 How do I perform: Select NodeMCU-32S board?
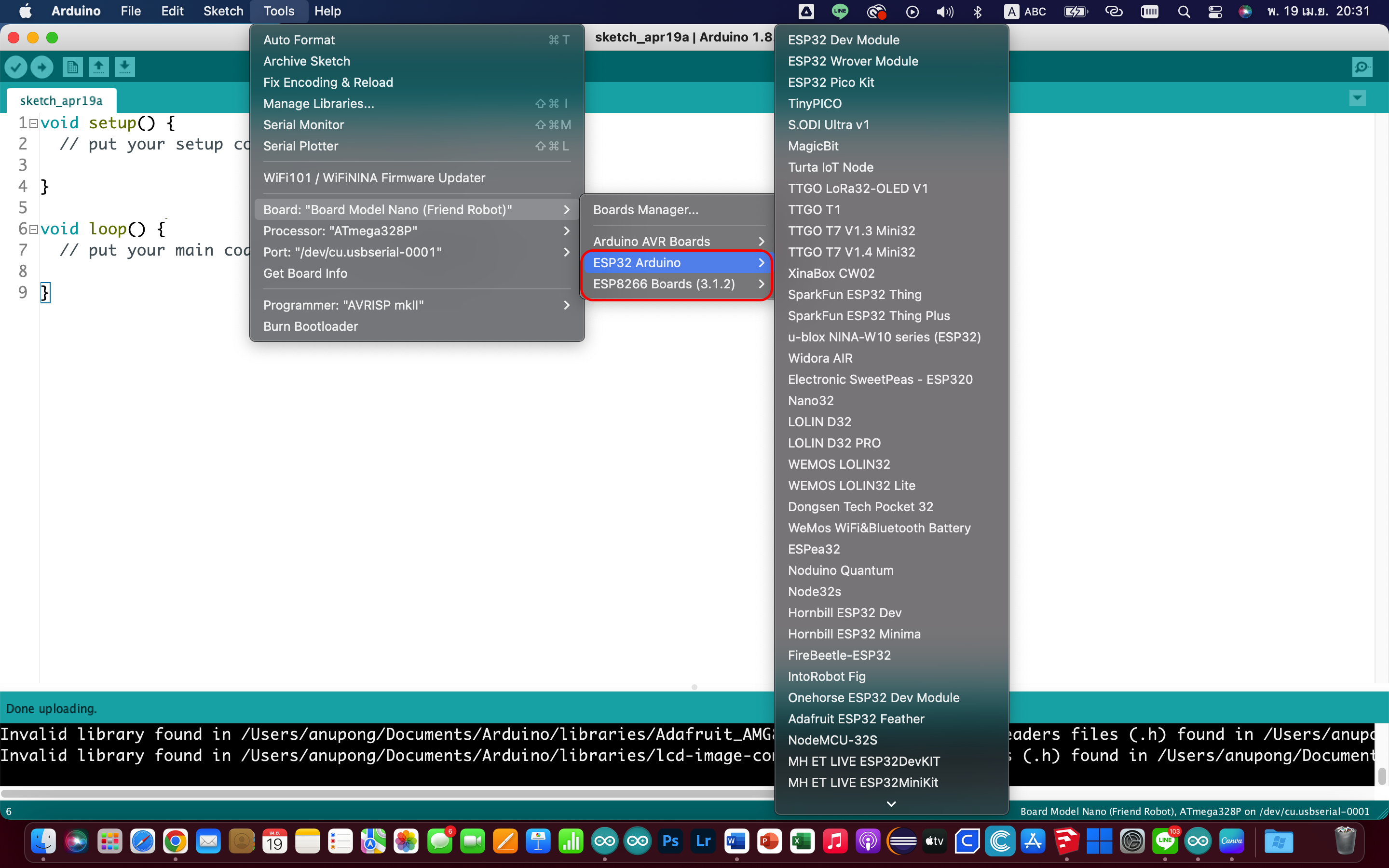click(891, 740)
